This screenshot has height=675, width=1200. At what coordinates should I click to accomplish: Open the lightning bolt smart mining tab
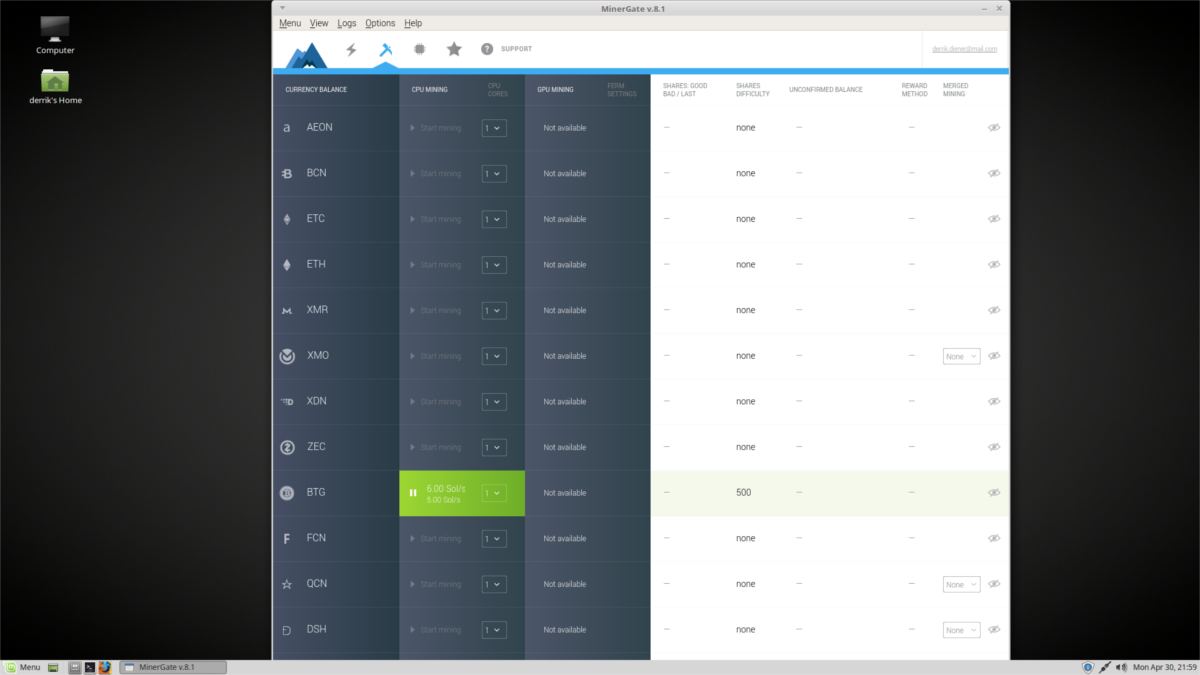(351, 49)
